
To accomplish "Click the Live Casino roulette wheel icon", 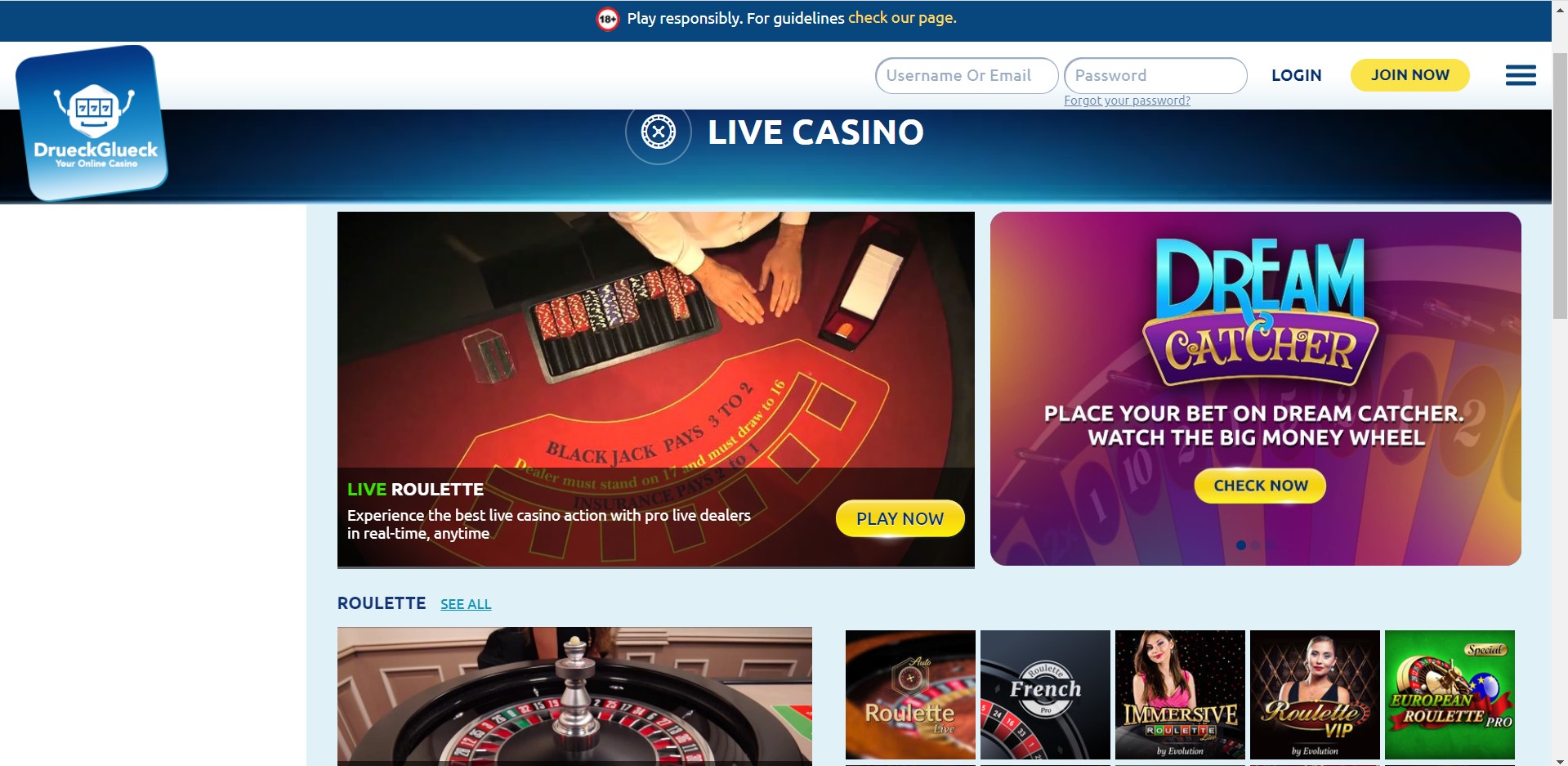I will click(x=658, y=132).
